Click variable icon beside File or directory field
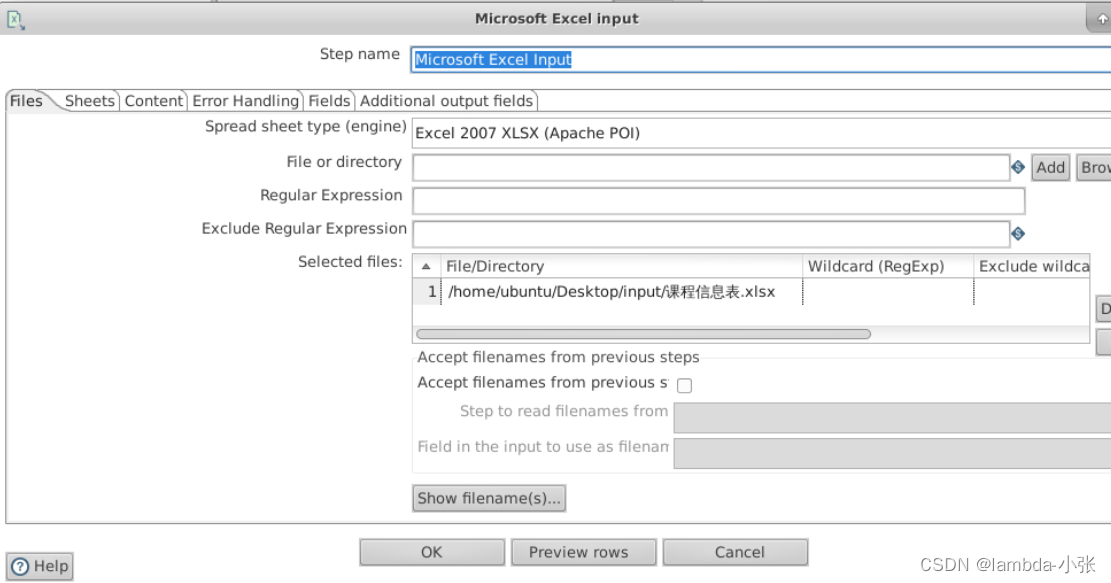Viewport: 1111px width, 583px height. tap(1018, 167)
